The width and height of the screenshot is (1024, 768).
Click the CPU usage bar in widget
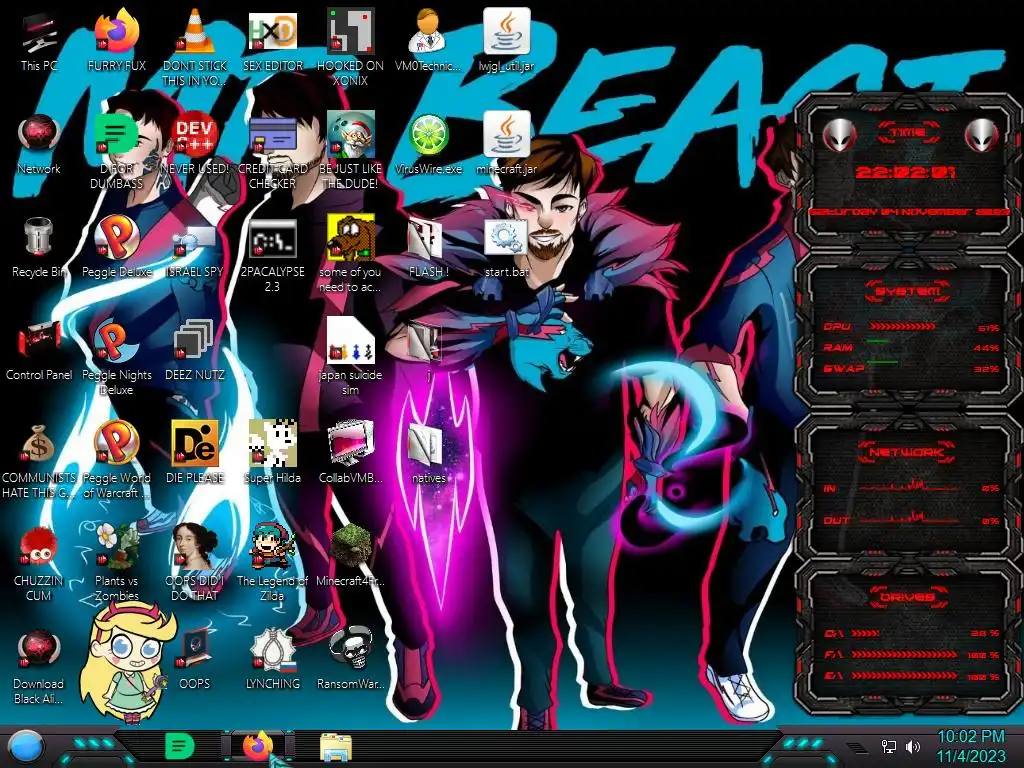point(903,326)
